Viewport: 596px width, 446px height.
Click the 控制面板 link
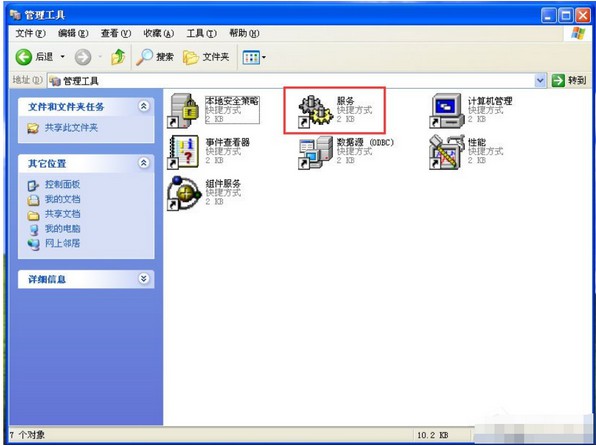click(x=62, y=184)
